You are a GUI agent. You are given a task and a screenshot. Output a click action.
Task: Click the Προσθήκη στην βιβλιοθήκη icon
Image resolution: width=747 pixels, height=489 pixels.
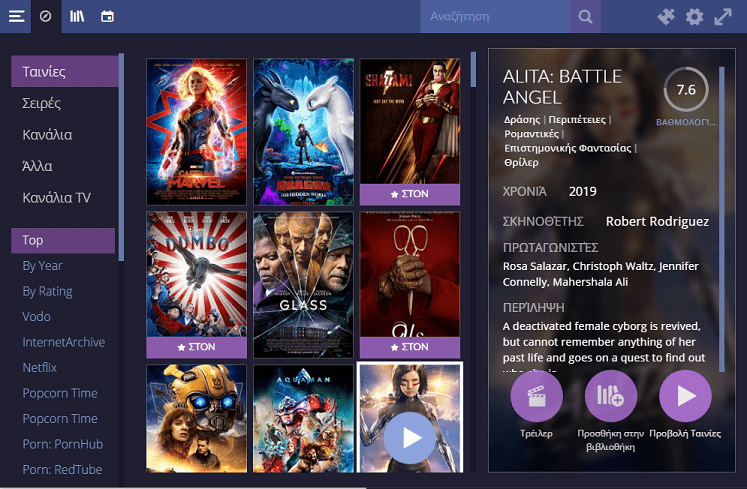(611, 396)
